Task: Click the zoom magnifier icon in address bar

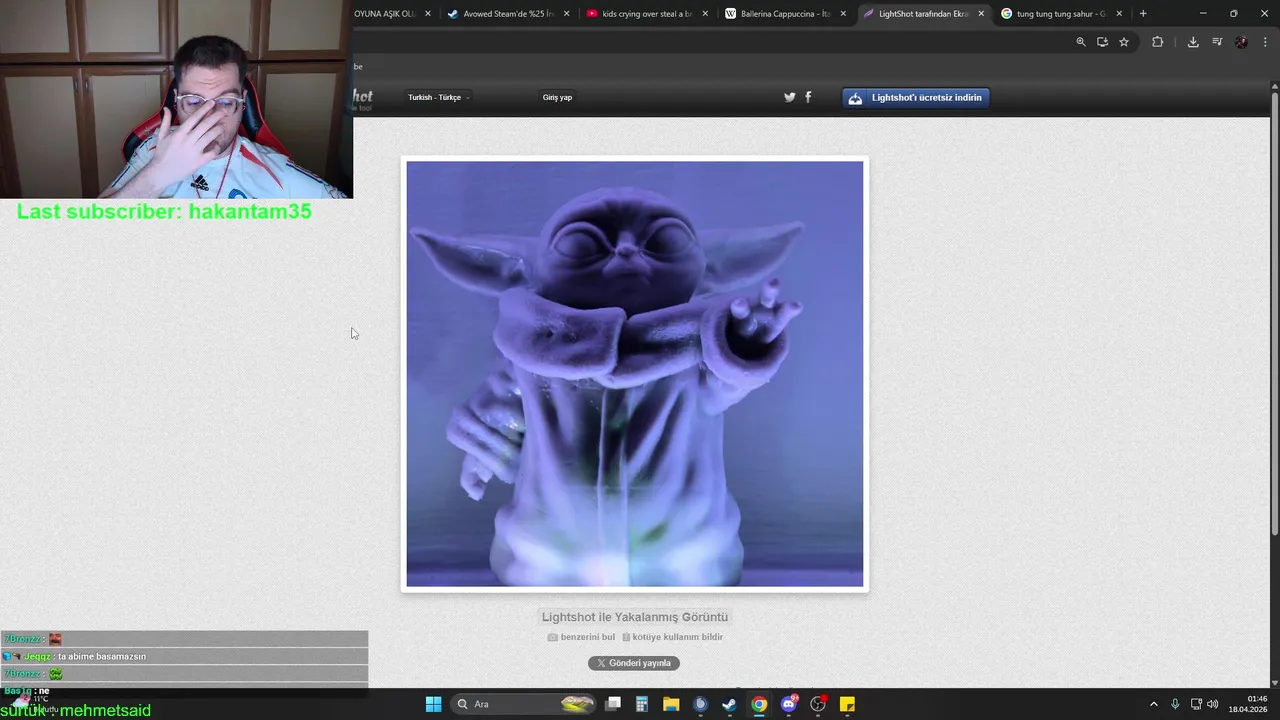Action: pyautogui.click(x=1080, y=42)
